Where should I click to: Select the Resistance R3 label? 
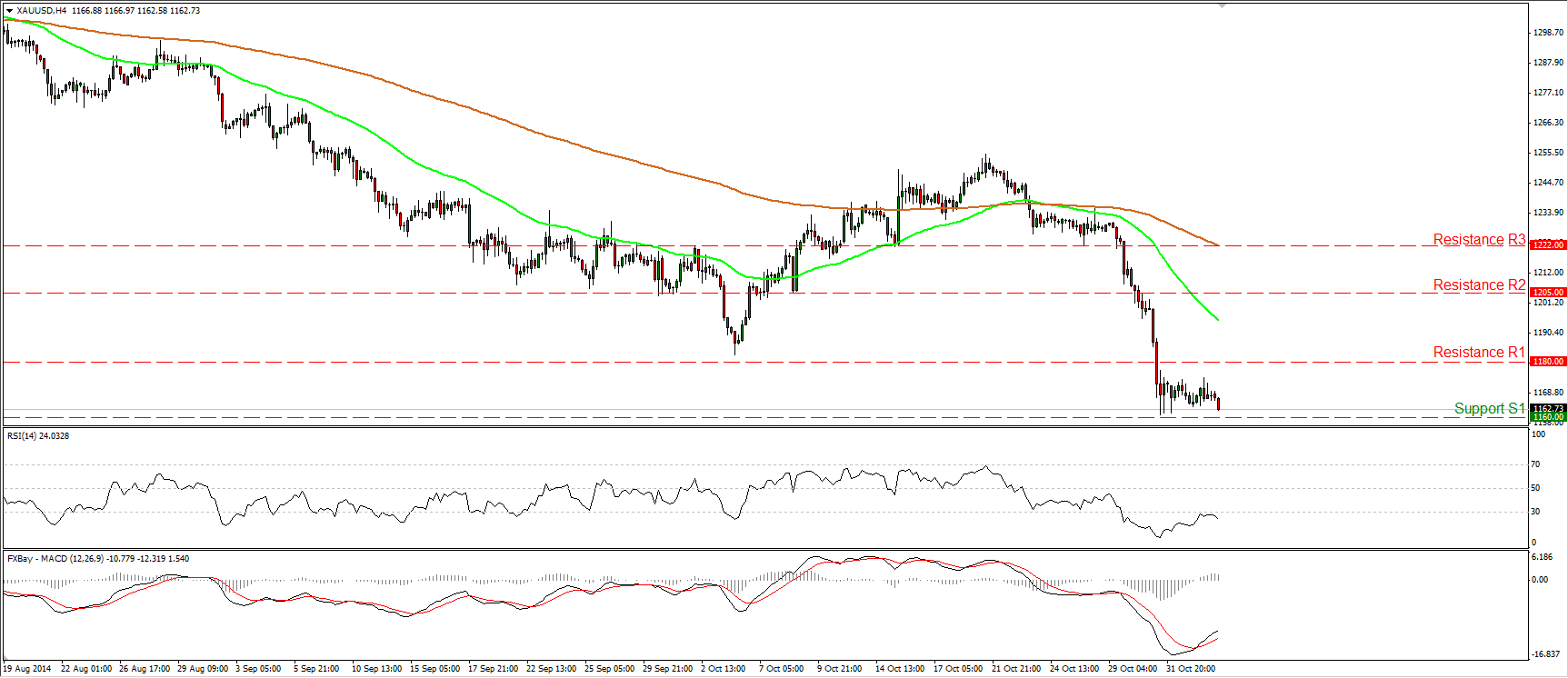1479,240
